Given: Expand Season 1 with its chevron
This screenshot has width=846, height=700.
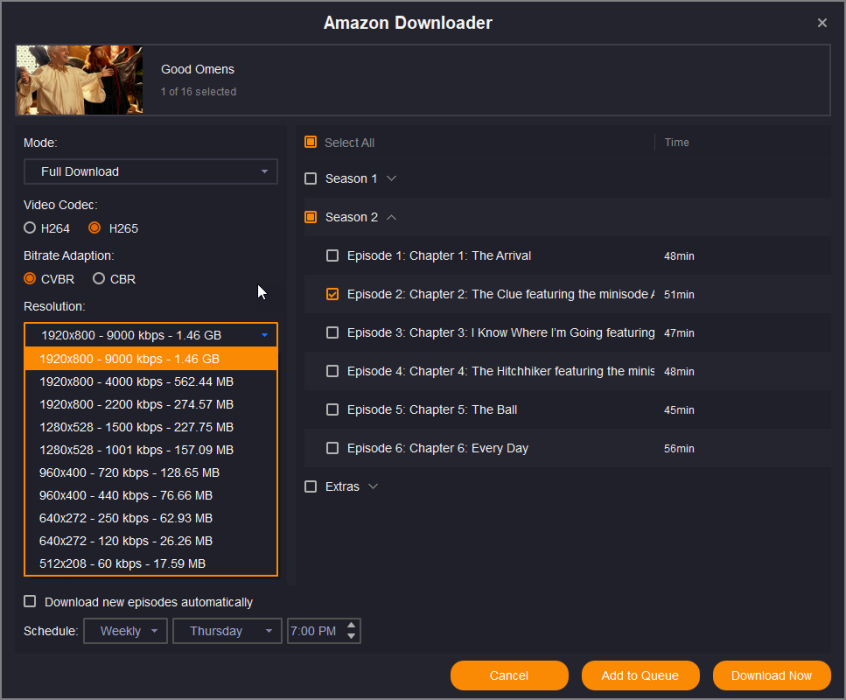Looking at the screenshot, I should [392, 179].
